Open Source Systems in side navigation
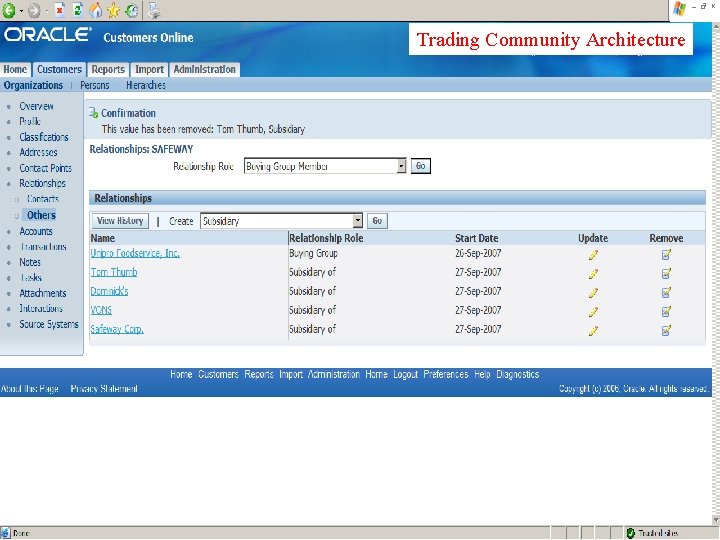Image resolution: width=720 pixels, height=540 pixels. click(x=49, y=324)
